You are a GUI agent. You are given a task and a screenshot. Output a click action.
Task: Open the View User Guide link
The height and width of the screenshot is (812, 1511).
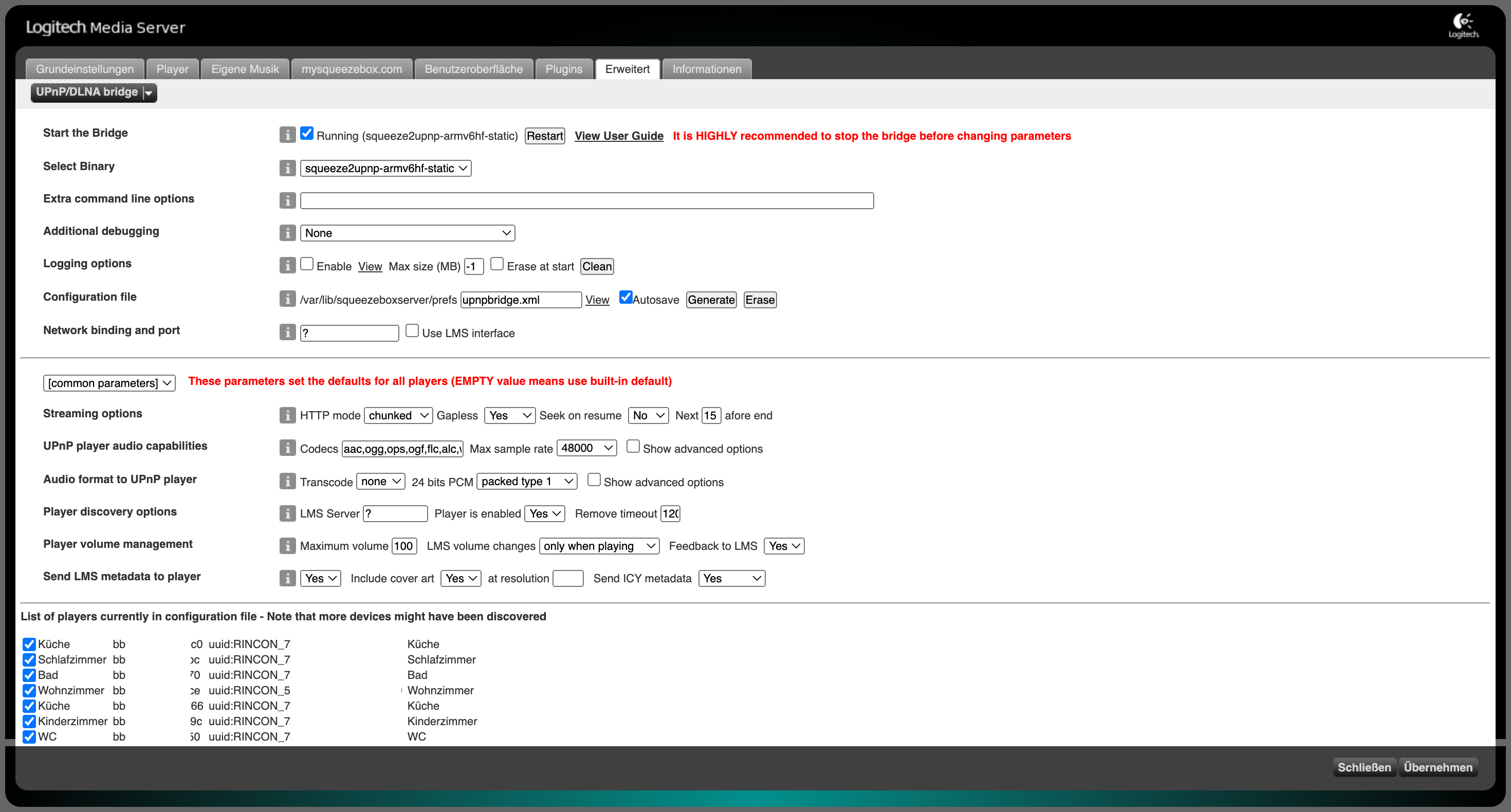click(x=619, y=136)
